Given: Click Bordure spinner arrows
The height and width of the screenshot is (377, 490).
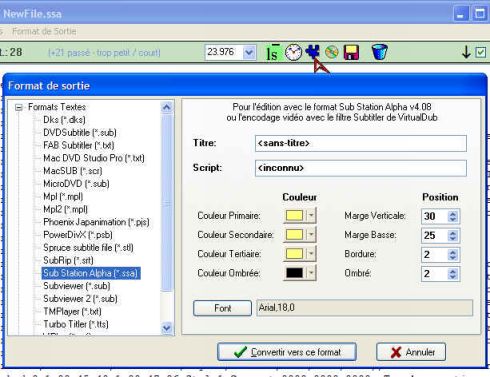Looking at the screenshot, I should click(452, 255).
